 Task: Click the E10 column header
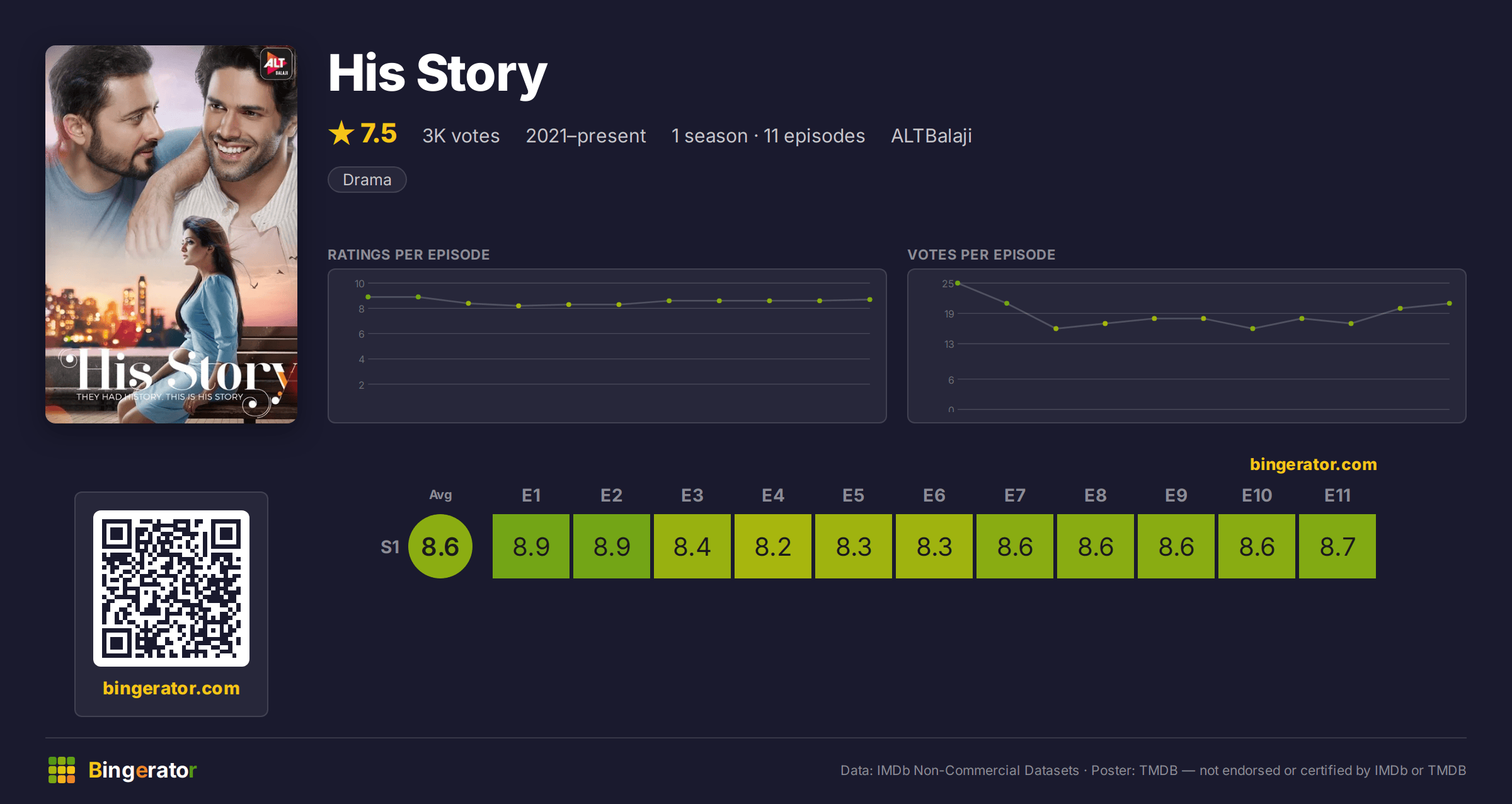pos(1257,495)
